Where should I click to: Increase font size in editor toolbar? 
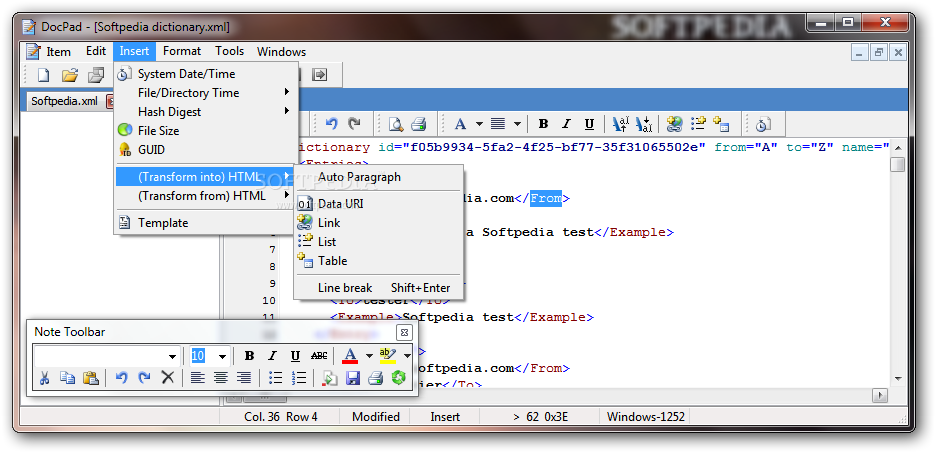(x=621, y=124)
